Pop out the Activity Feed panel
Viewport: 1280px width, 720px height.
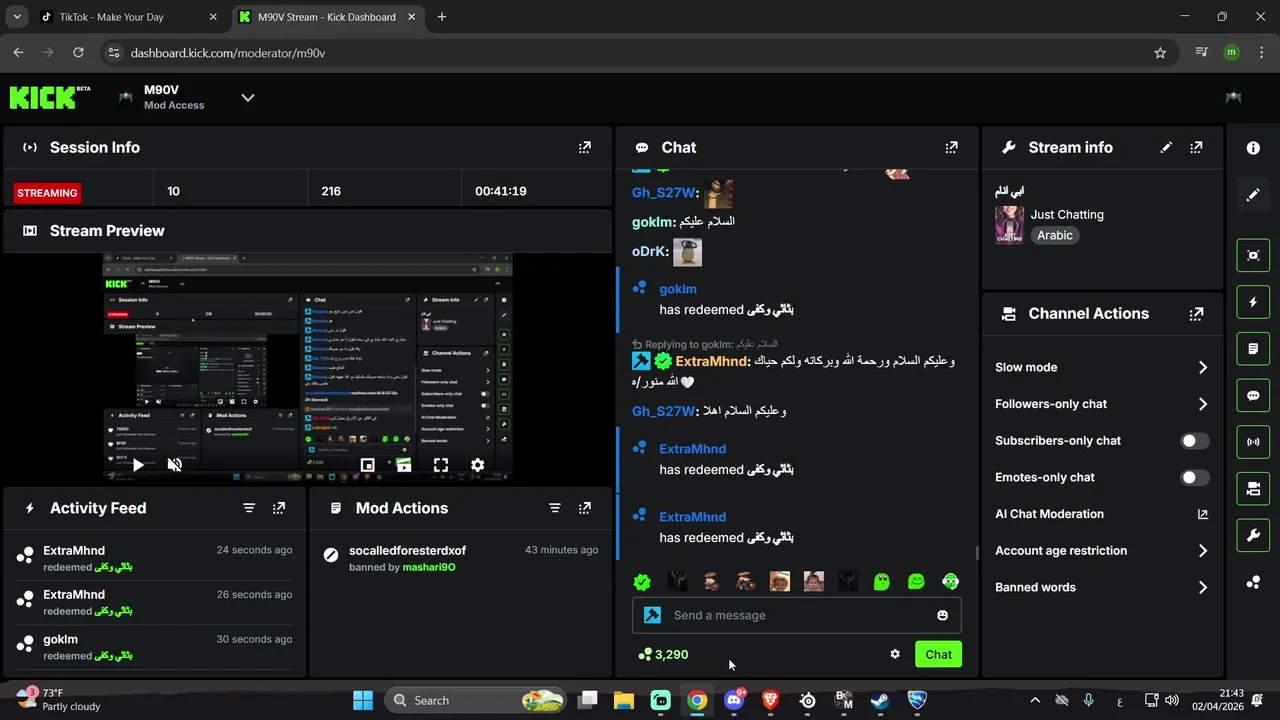pos(279,508)
